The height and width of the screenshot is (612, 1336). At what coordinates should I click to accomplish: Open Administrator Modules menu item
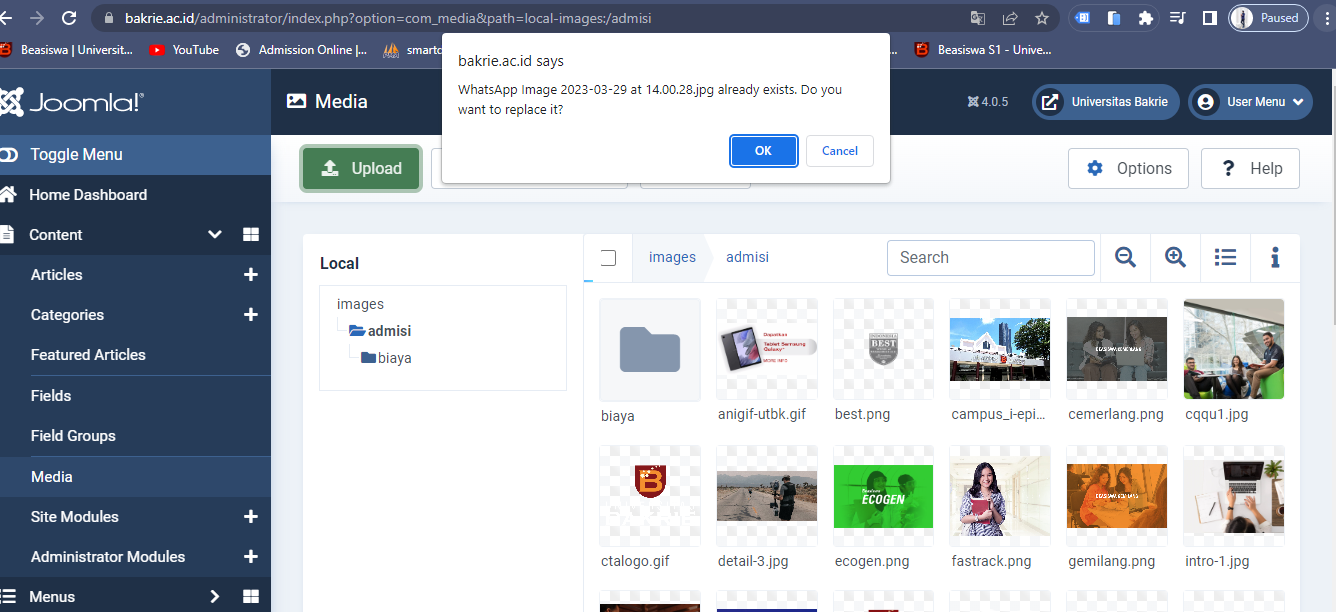[108, 557]
